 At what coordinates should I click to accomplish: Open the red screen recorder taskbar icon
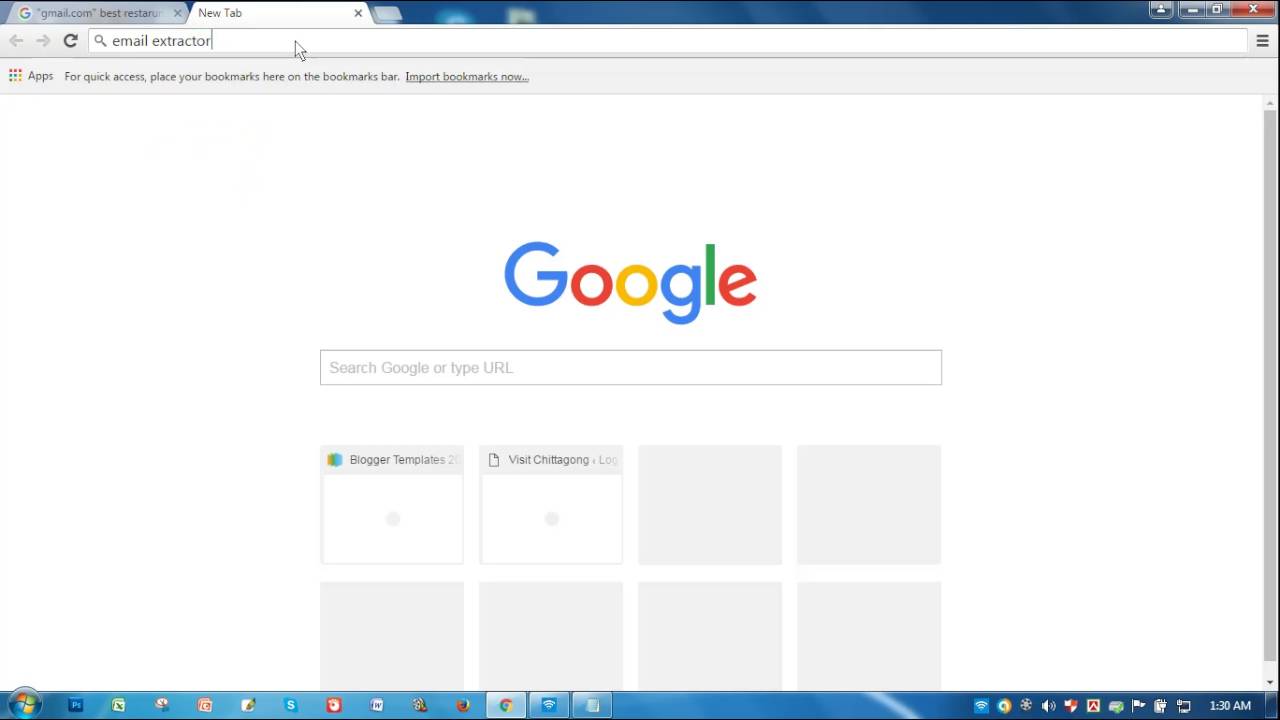[x=334, y=705]
